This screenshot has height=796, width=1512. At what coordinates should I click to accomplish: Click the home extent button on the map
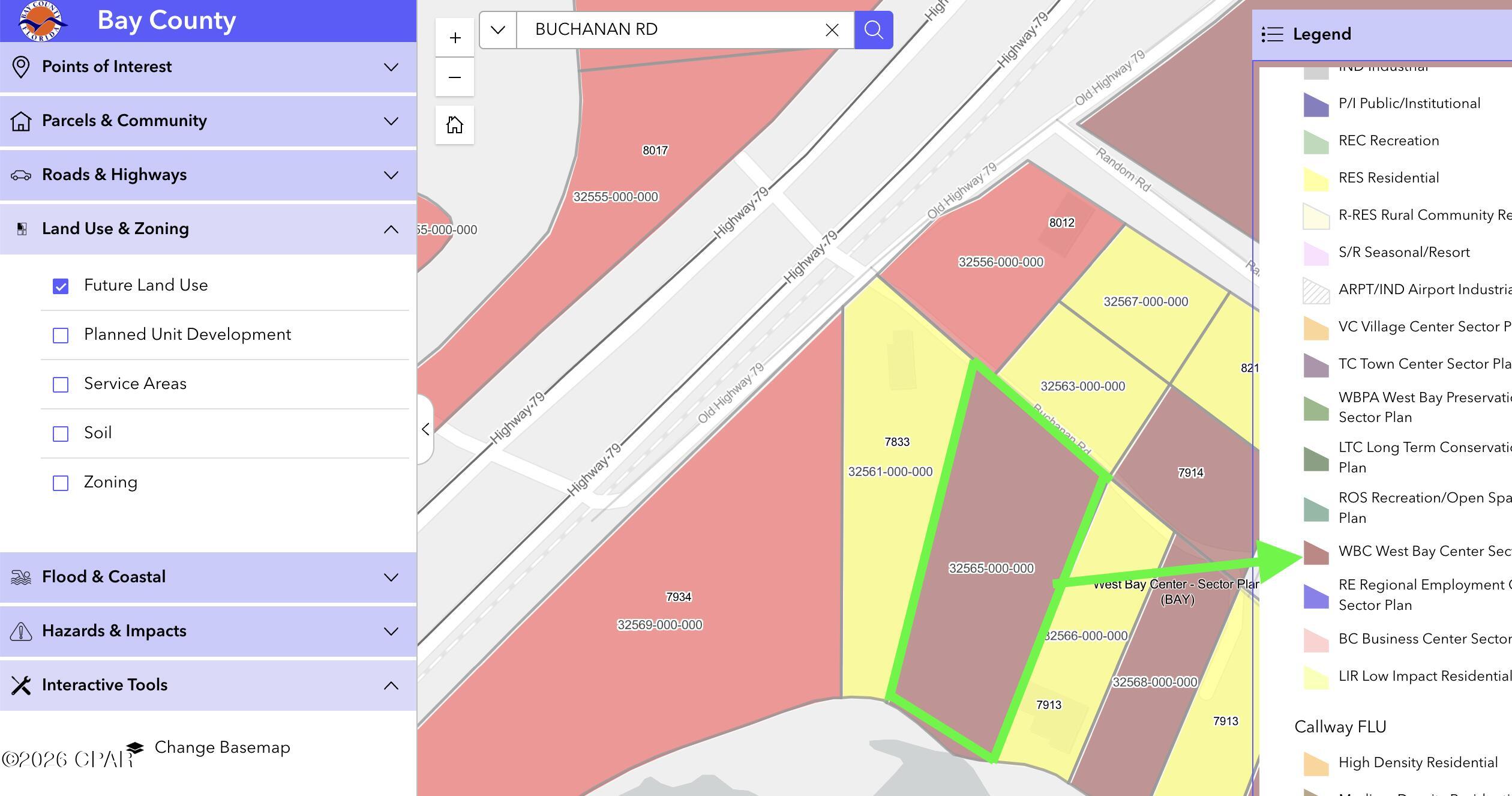click(x=454, y=124)
